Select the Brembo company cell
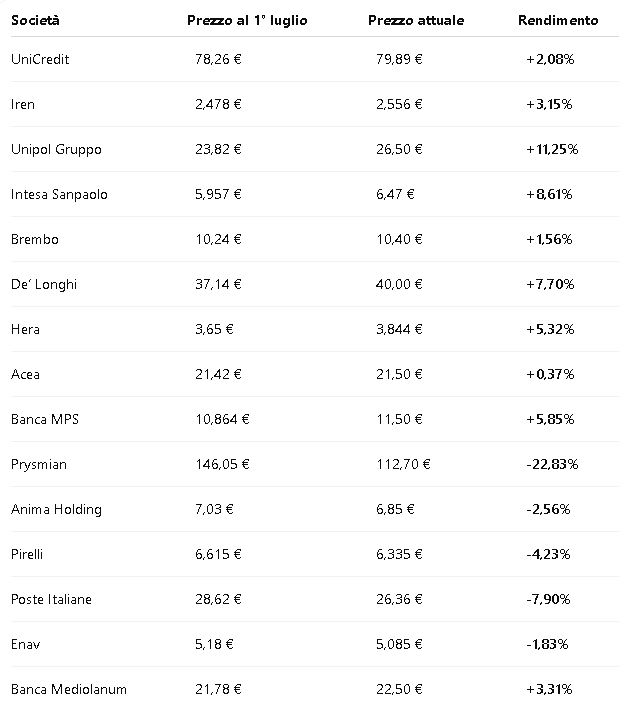 pos(35,240)
